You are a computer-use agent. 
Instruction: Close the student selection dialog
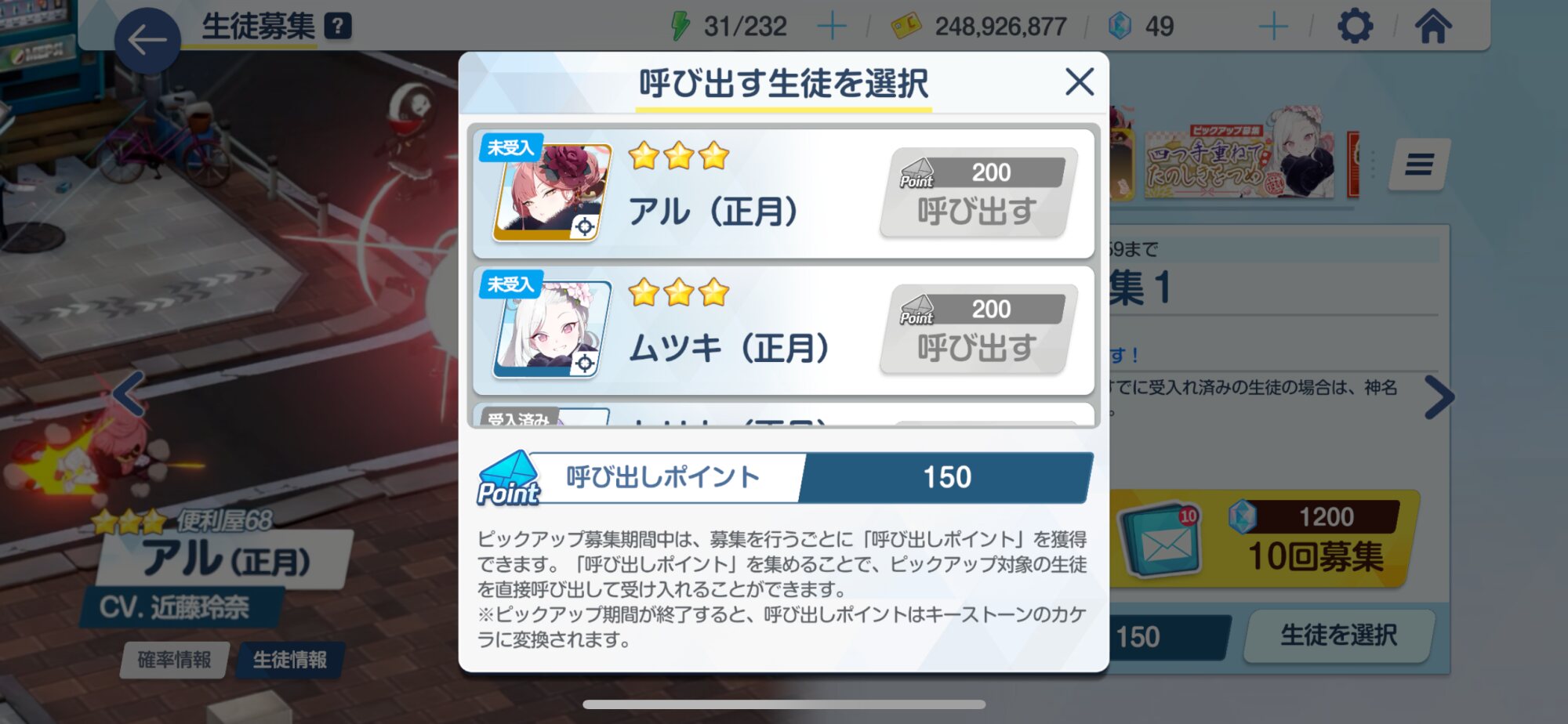click(x=1080, y=81)
